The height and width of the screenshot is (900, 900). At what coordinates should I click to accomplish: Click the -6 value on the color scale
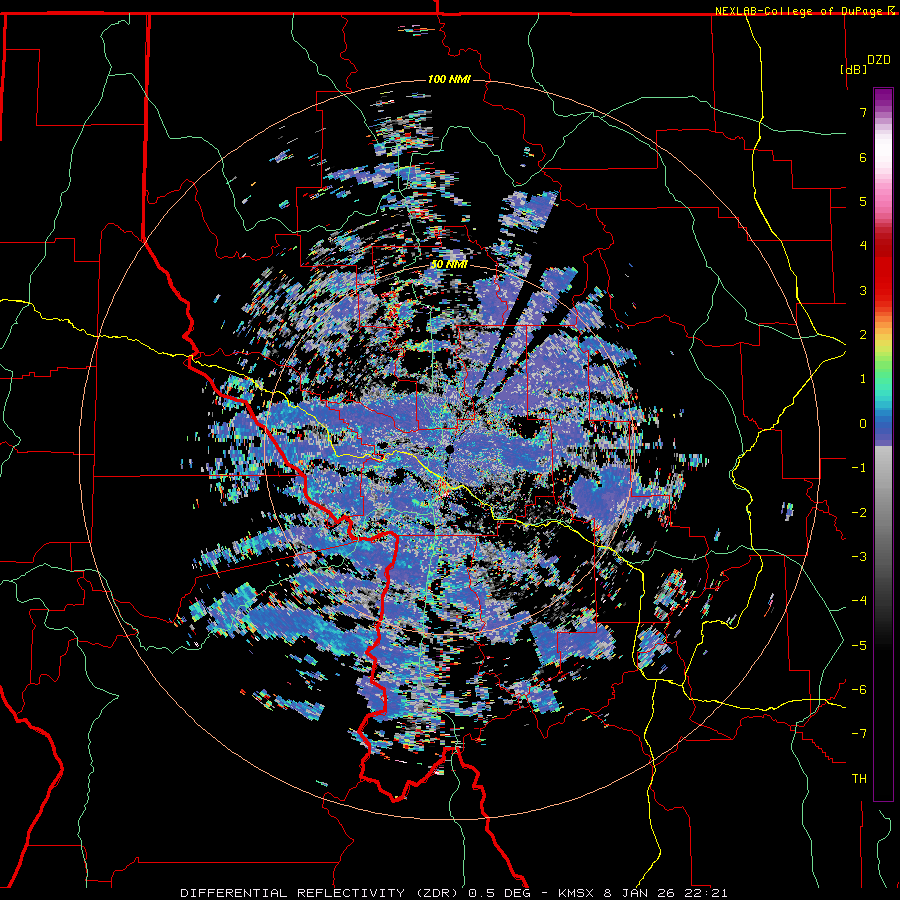click(x=859, y=690)
